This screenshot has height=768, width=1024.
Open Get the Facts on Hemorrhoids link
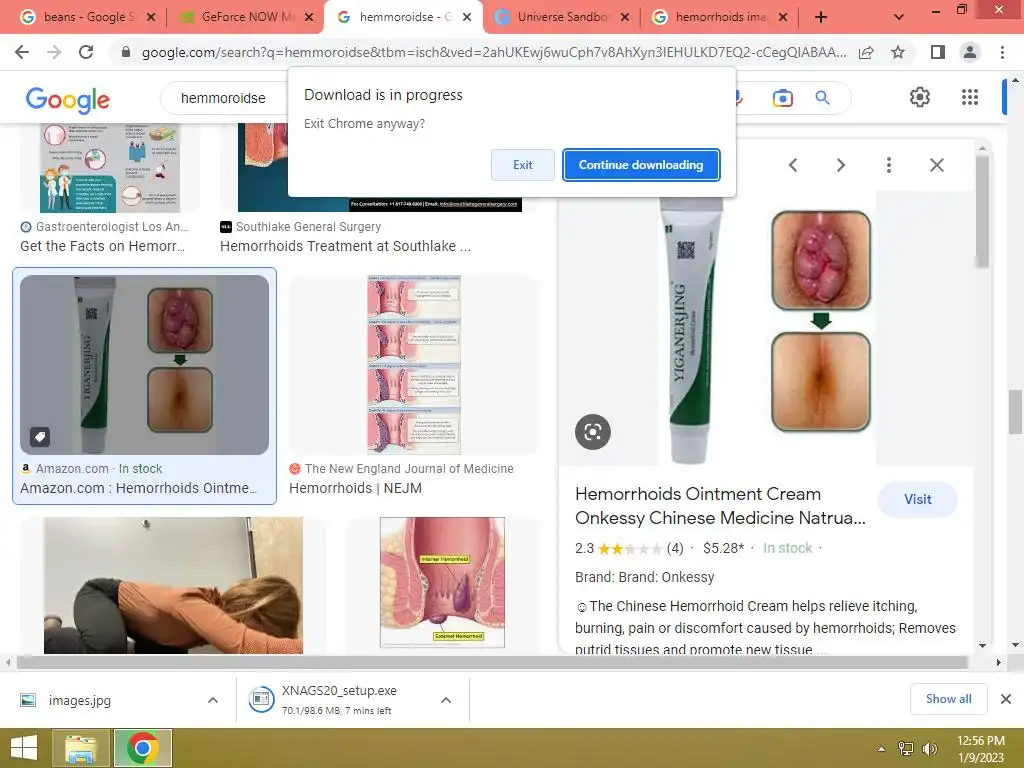click(103, 246)
